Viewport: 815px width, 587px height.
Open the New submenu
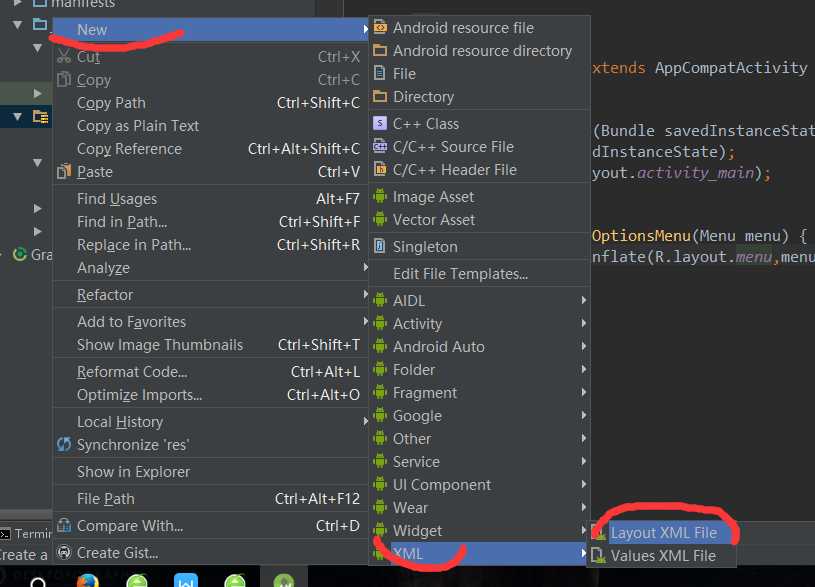211,30
